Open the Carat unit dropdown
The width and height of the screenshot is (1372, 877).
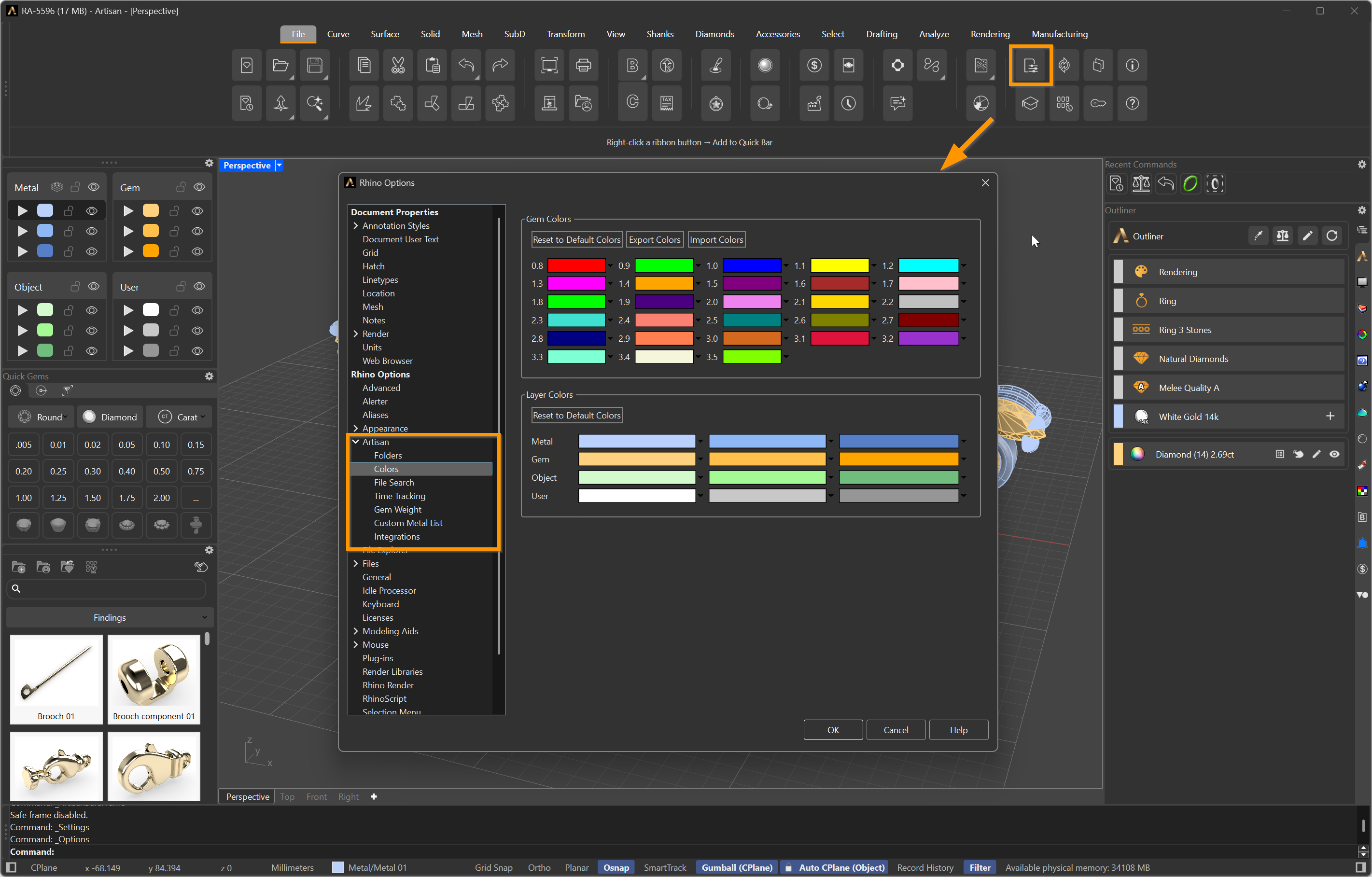click(x=179, y=417)
